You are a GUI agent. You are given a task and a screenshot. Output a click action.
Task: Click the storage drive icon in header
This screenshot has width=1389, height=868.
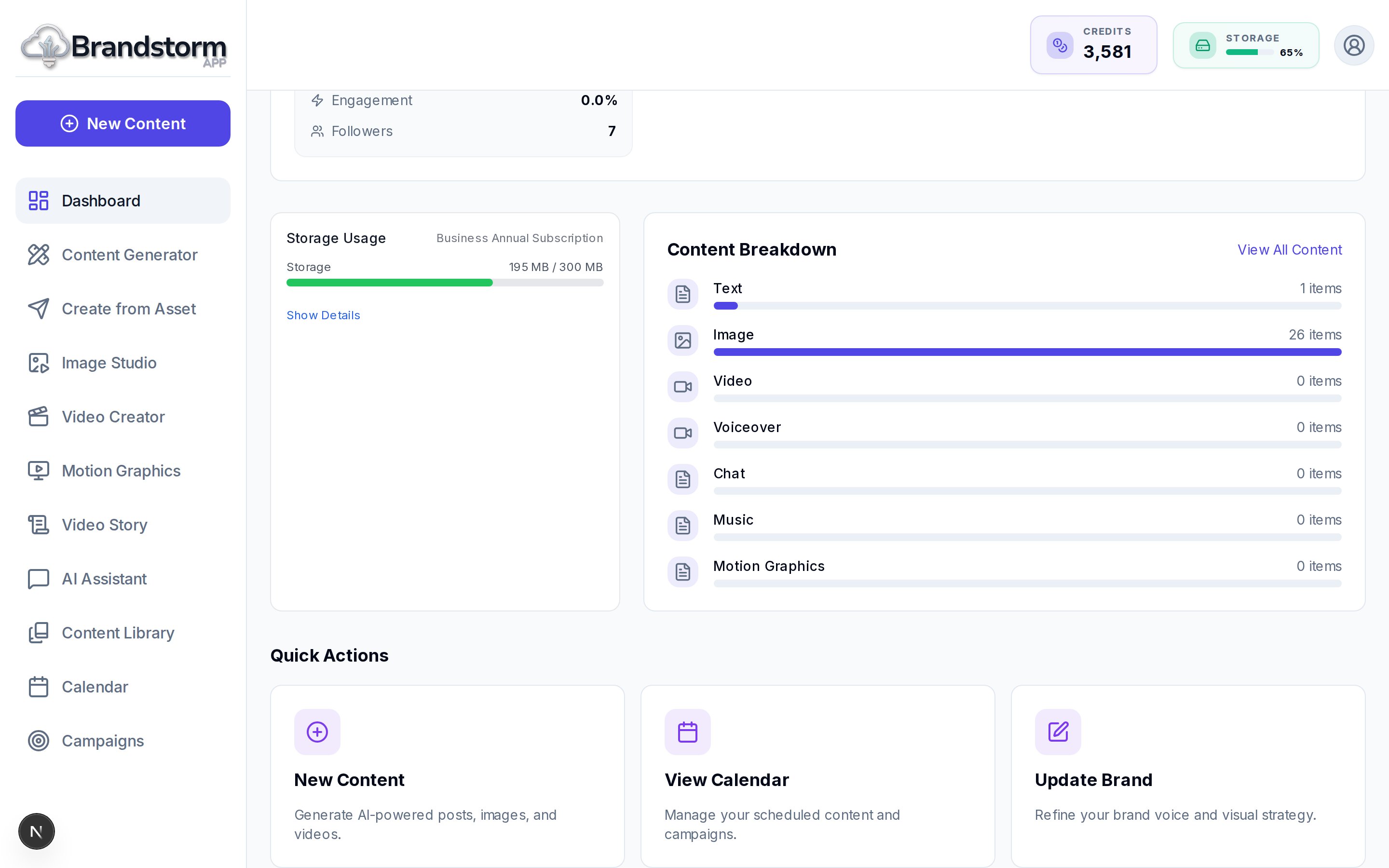pyautogui.click(x=1202, y=45)
